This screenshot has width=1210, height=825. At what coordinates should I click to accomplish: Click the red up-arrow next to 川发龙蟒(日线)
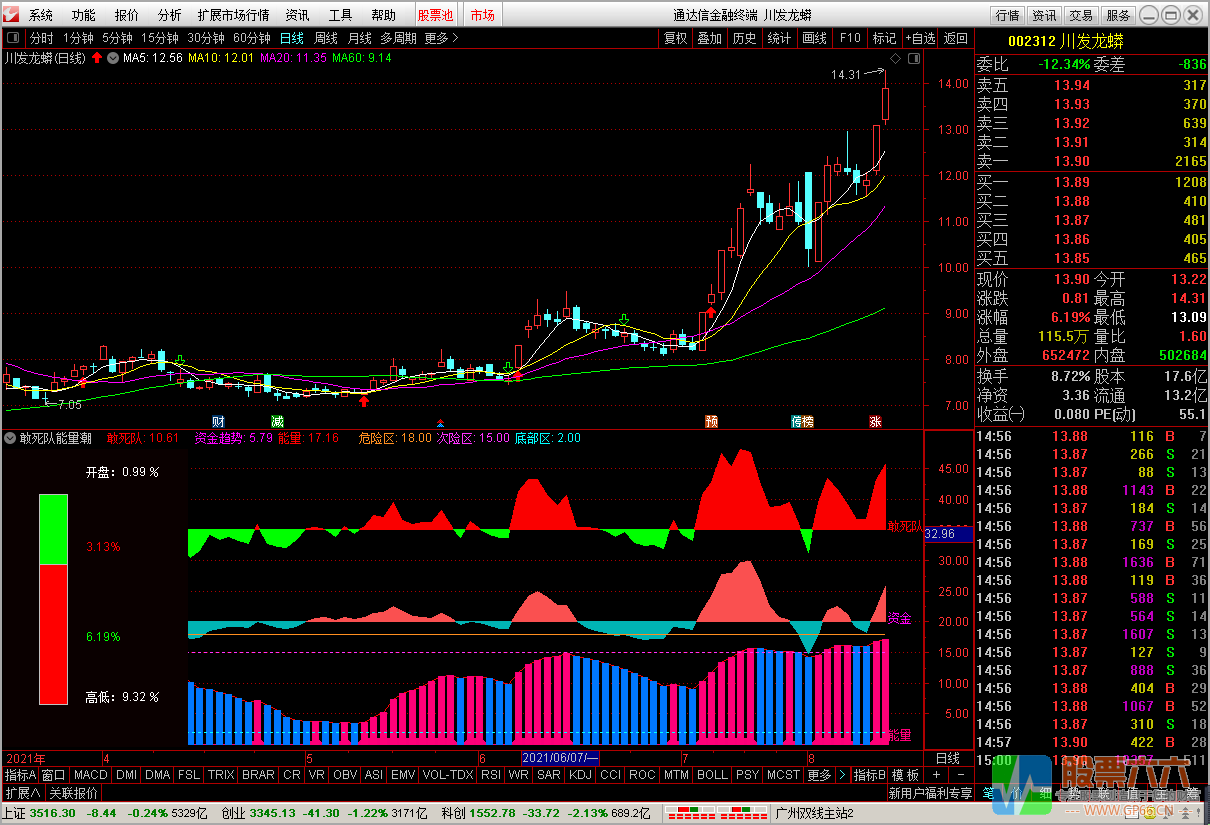pyautogui.click(x=97, y=58)
